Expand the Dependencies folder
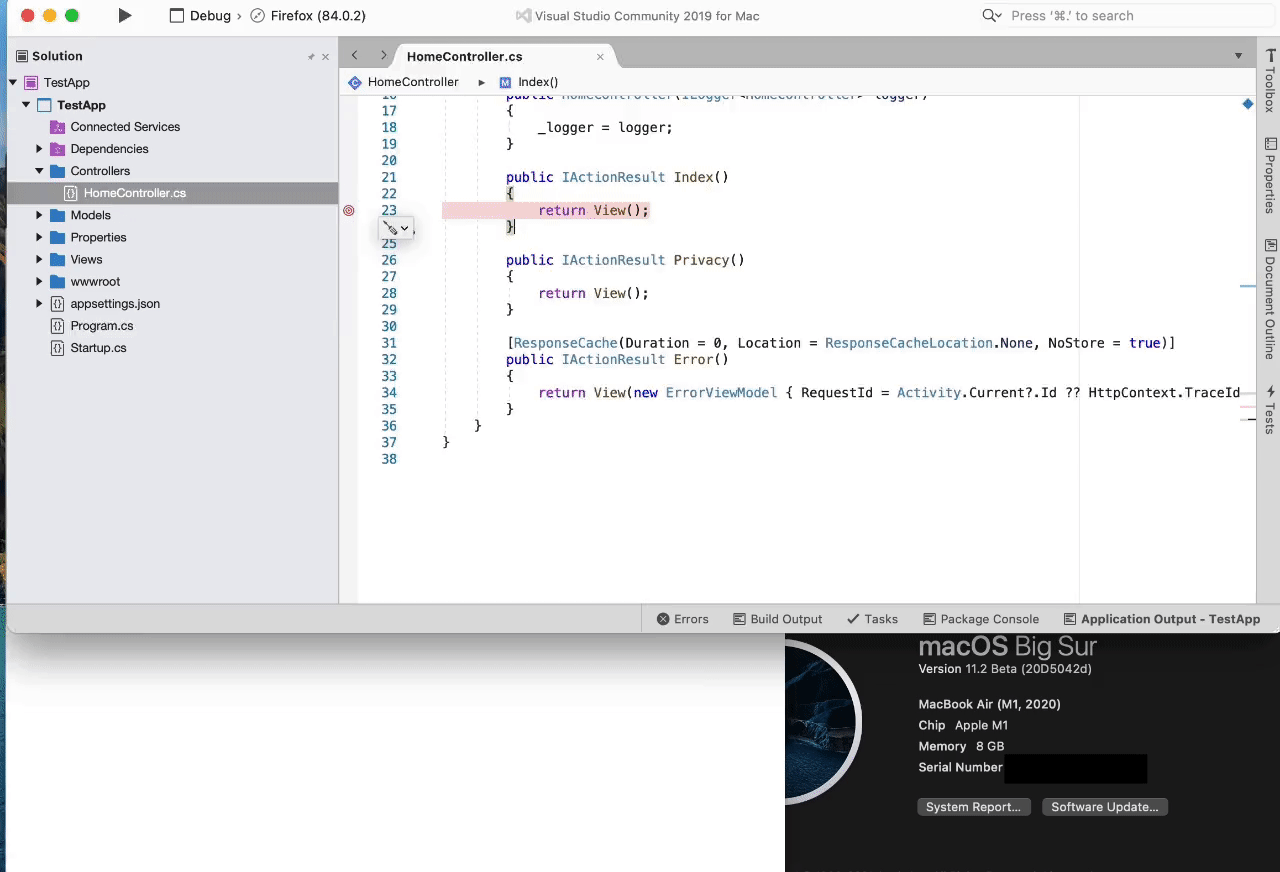The width and height of the screenshot is (1280, 872). pos(39,149)
